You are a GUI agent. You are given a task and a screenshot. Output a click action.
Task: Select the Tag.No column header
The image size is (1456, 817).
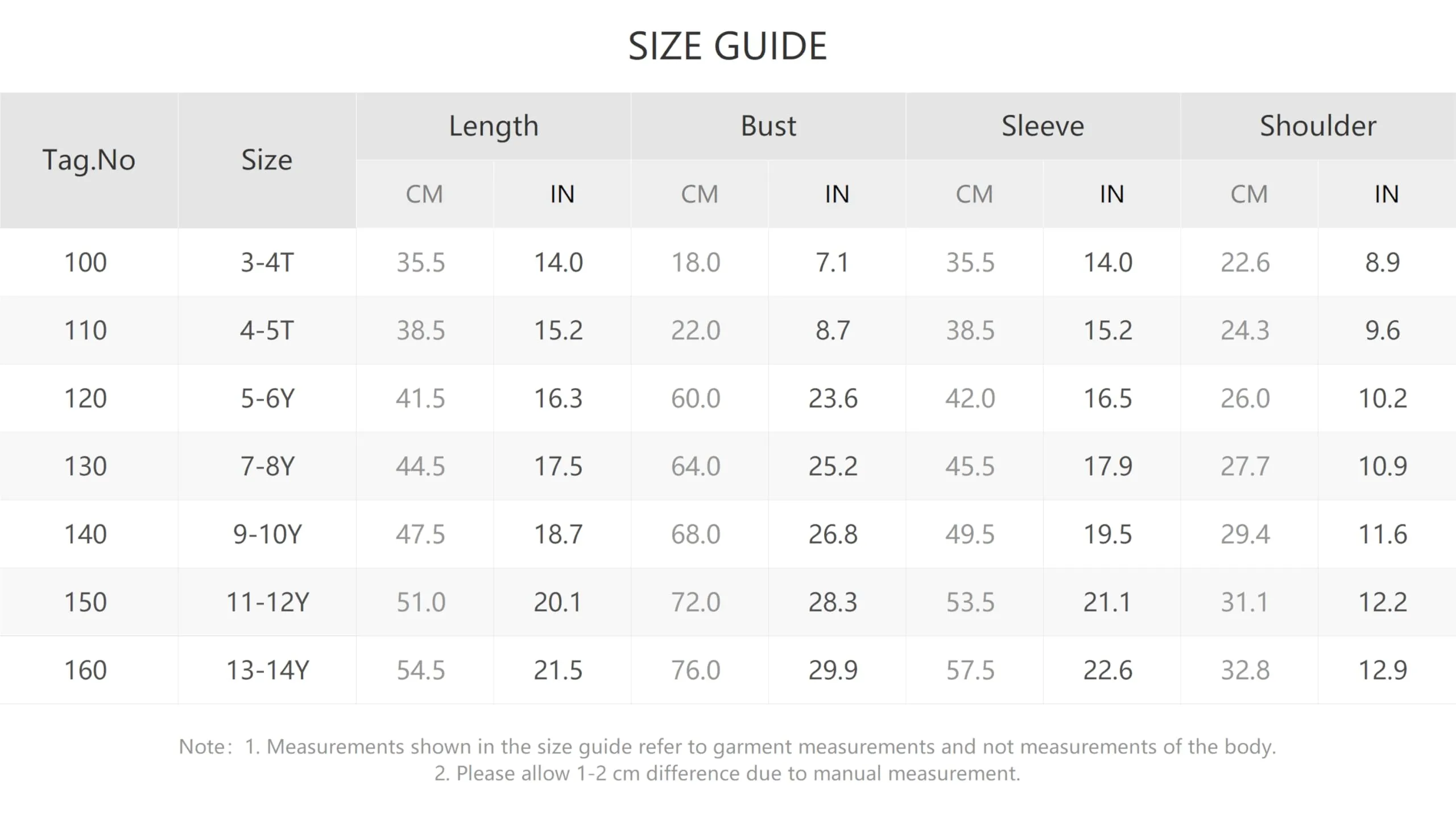click(x=89, y=160)
